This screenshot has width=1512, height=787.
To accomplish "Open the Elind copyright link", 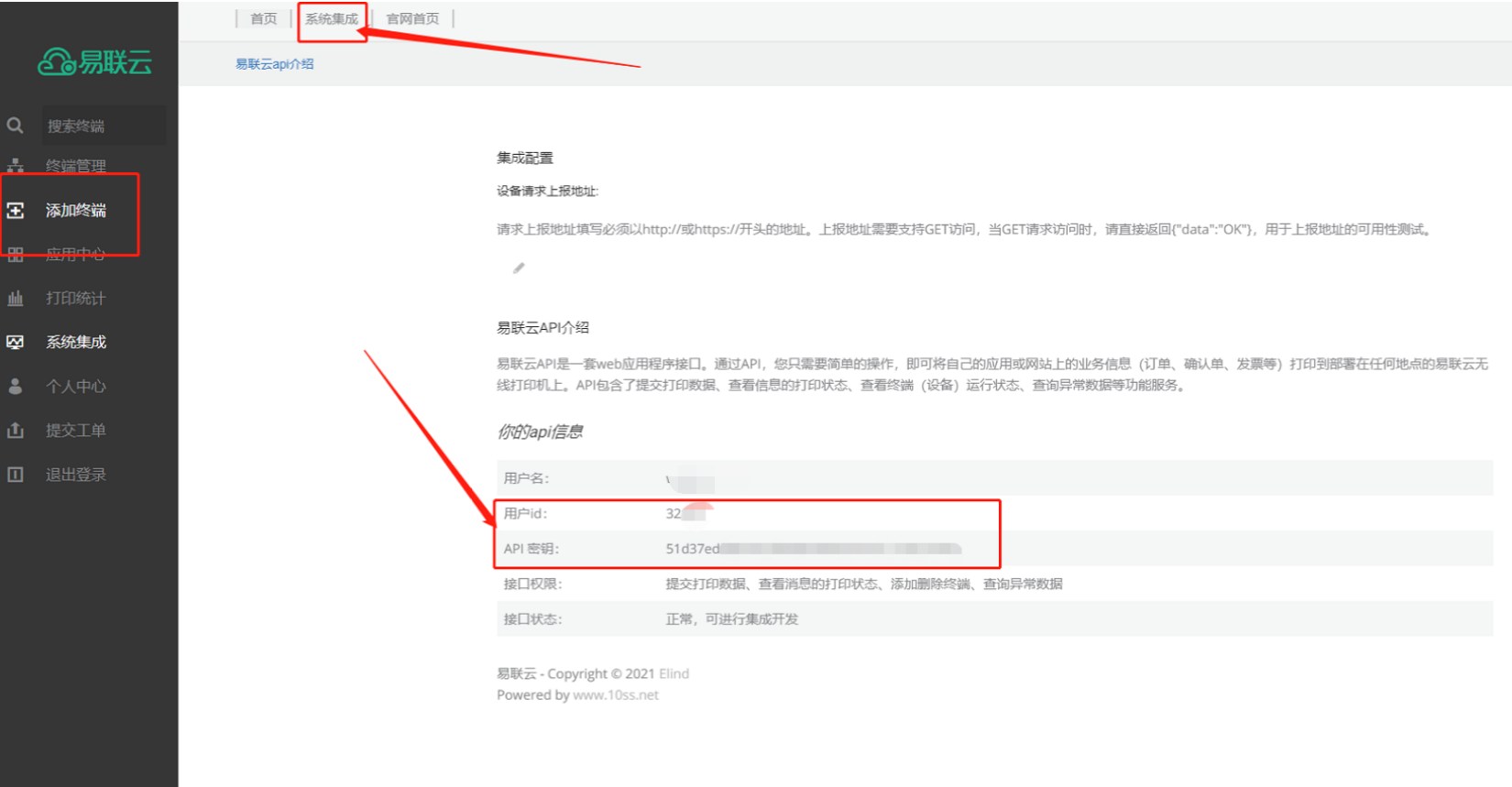I will coord(674,674).
